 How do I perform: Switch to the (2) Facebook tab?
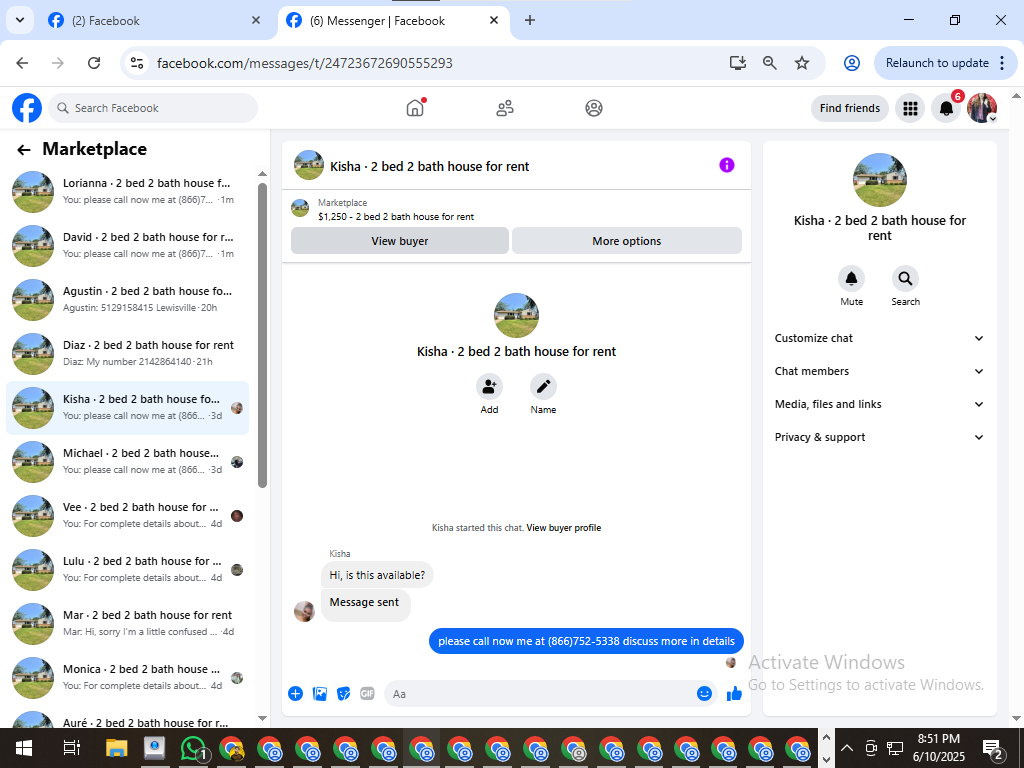(x=154, y=21)
